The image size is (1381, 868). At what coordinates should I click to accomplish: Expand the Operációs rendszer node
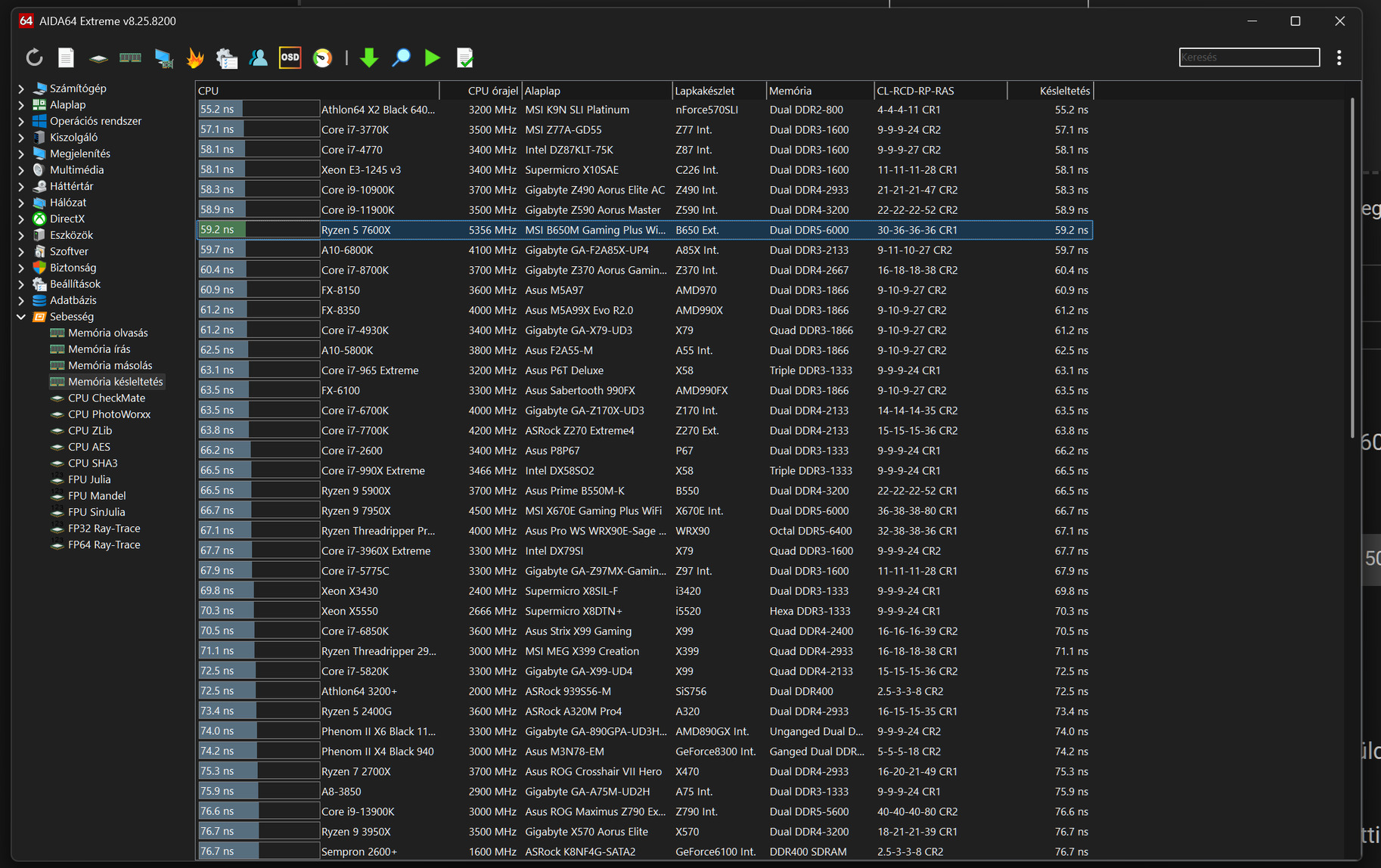coord(21,121)
